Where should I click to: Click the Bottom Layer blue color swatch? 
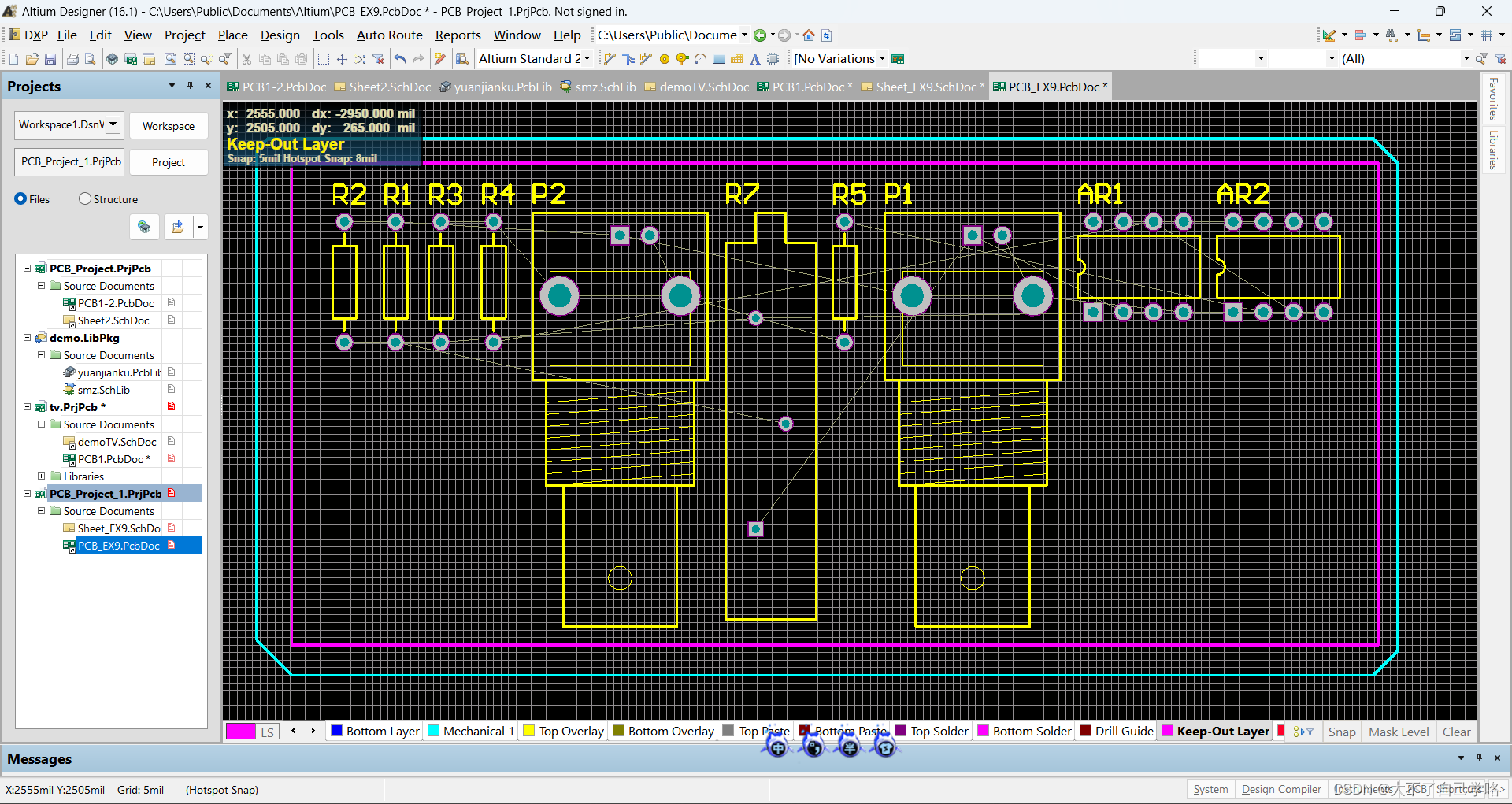tap(337, 731)
